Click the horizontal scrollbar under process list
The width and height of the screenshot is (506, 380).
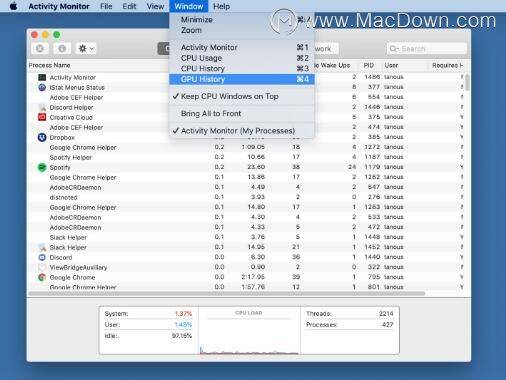[x=227, y=294]
